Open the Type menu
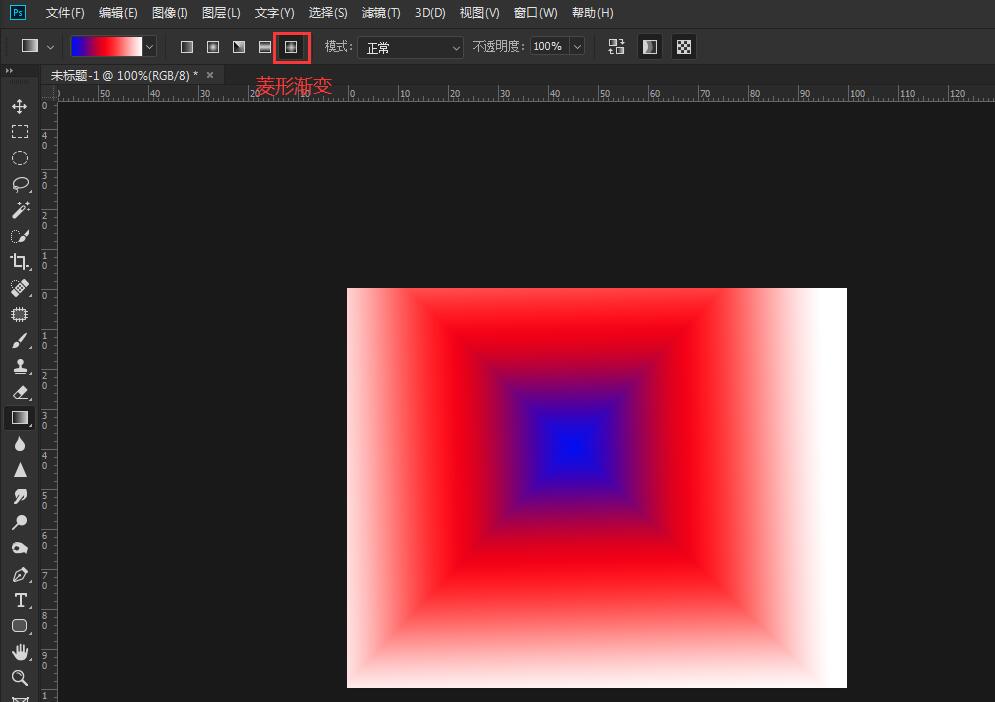This screenshot has width=995, height=702. coord(274,13)
